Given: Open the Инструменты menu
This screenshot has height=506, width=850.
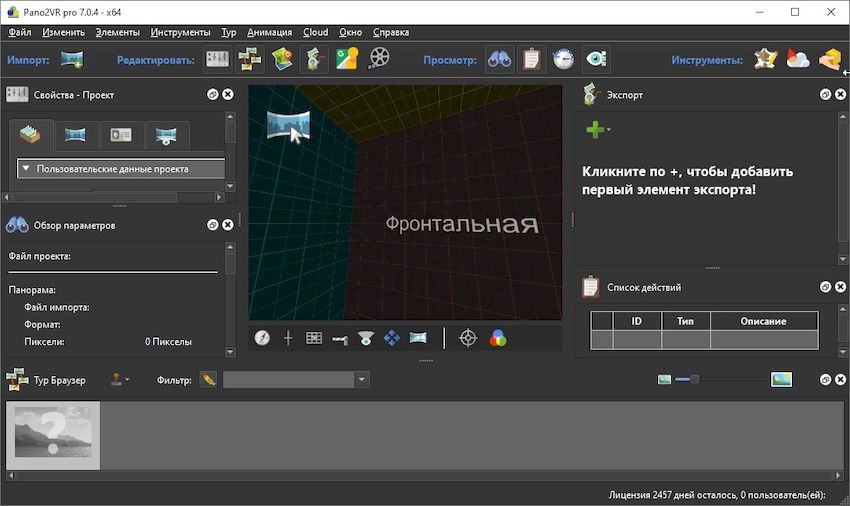Looking at the screenshot, I should click(180, 32).
